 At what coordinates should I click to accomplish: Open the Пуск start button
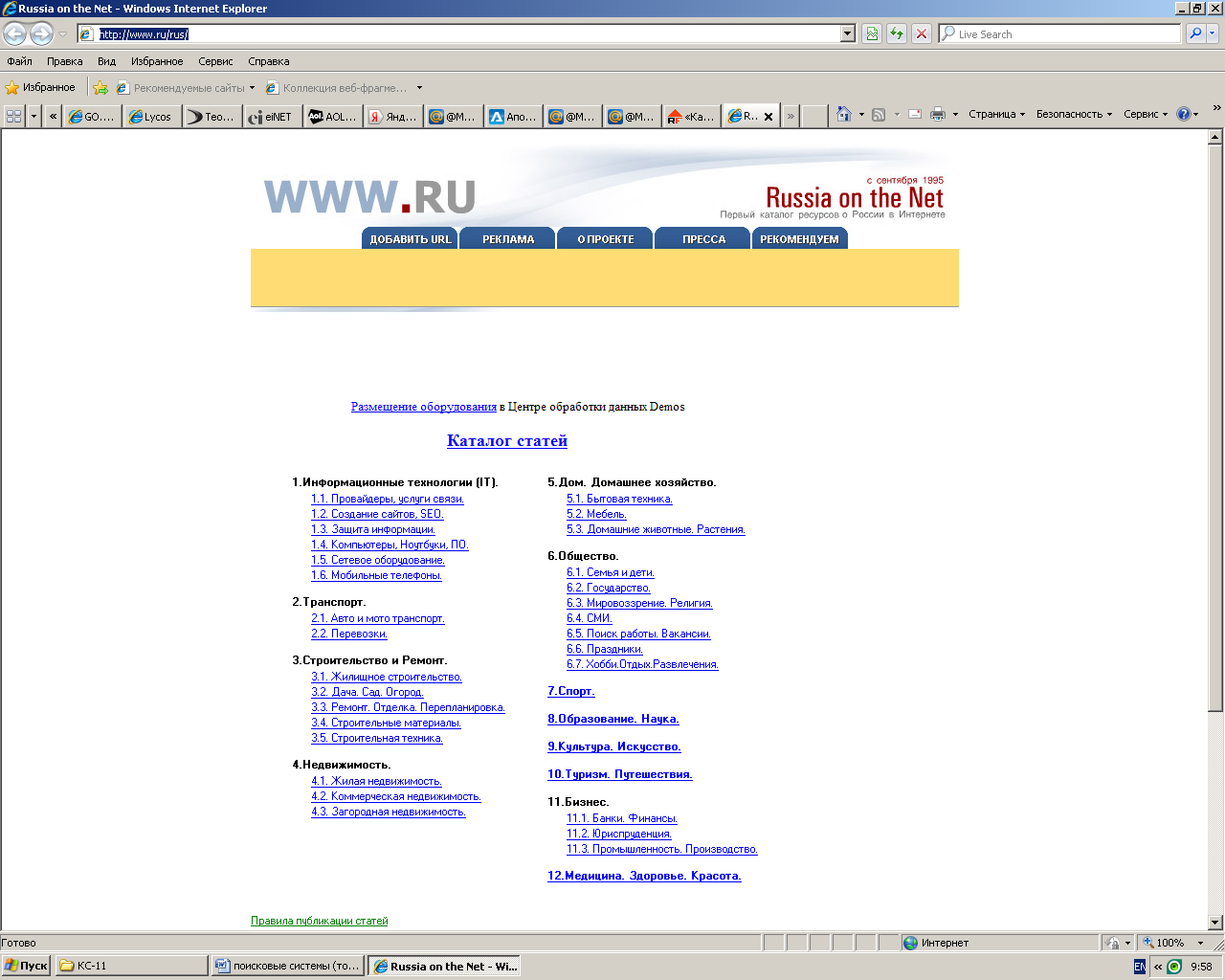[26, 966]
